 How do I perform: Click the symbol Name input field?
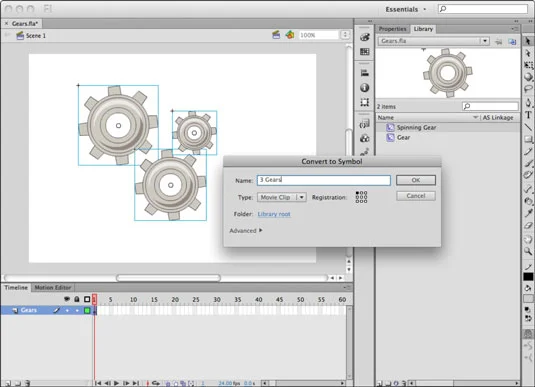pyautogui.click(x=323, y=180)
